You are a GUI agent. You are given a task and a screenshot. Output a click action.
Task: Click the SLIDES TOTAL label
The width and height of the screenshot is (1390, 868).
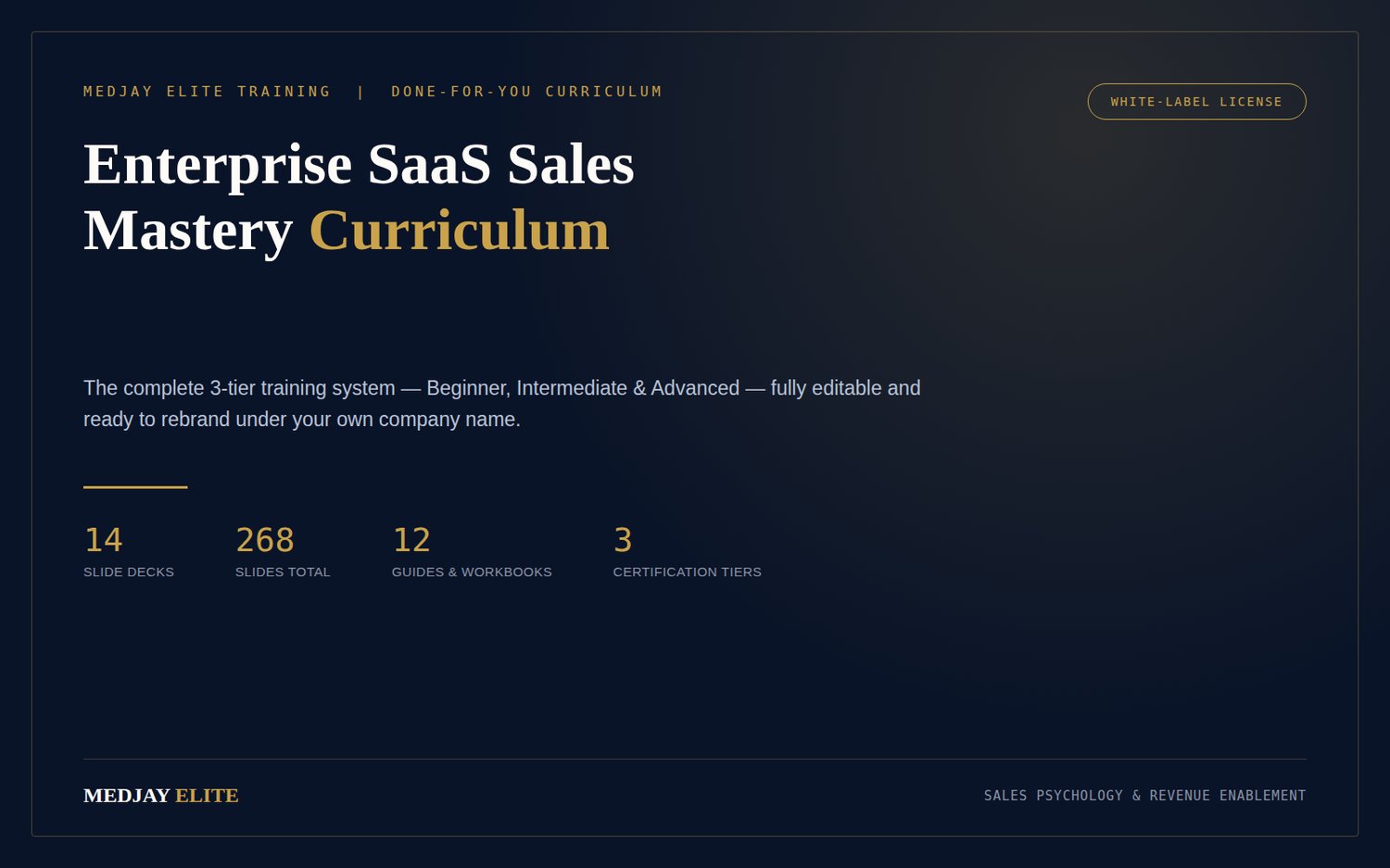click(283, 572)
